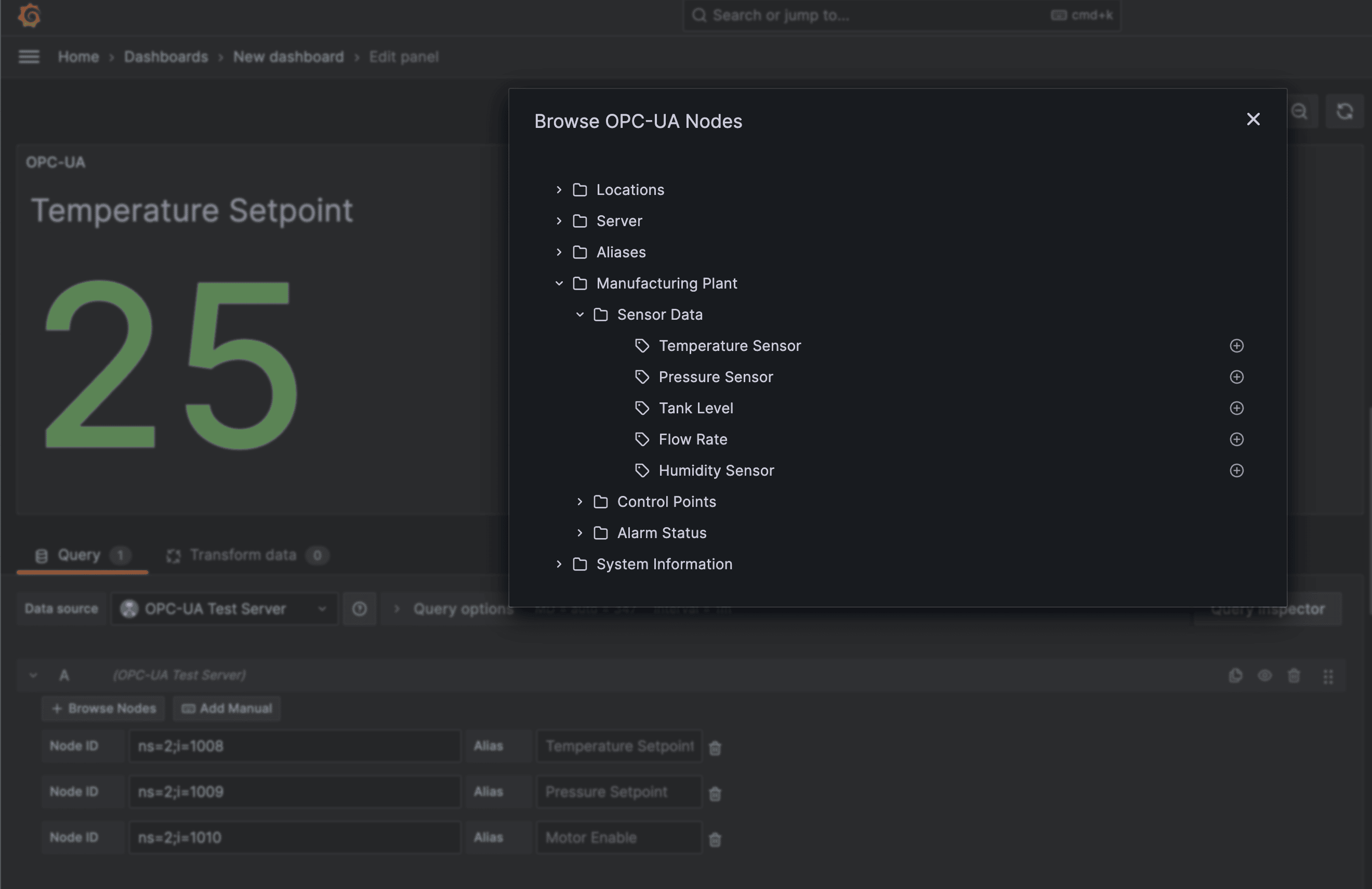Focus the Search or jump to field
Image resolution: width=1372 pixels, height=889 pixels.
click(902, 15)
